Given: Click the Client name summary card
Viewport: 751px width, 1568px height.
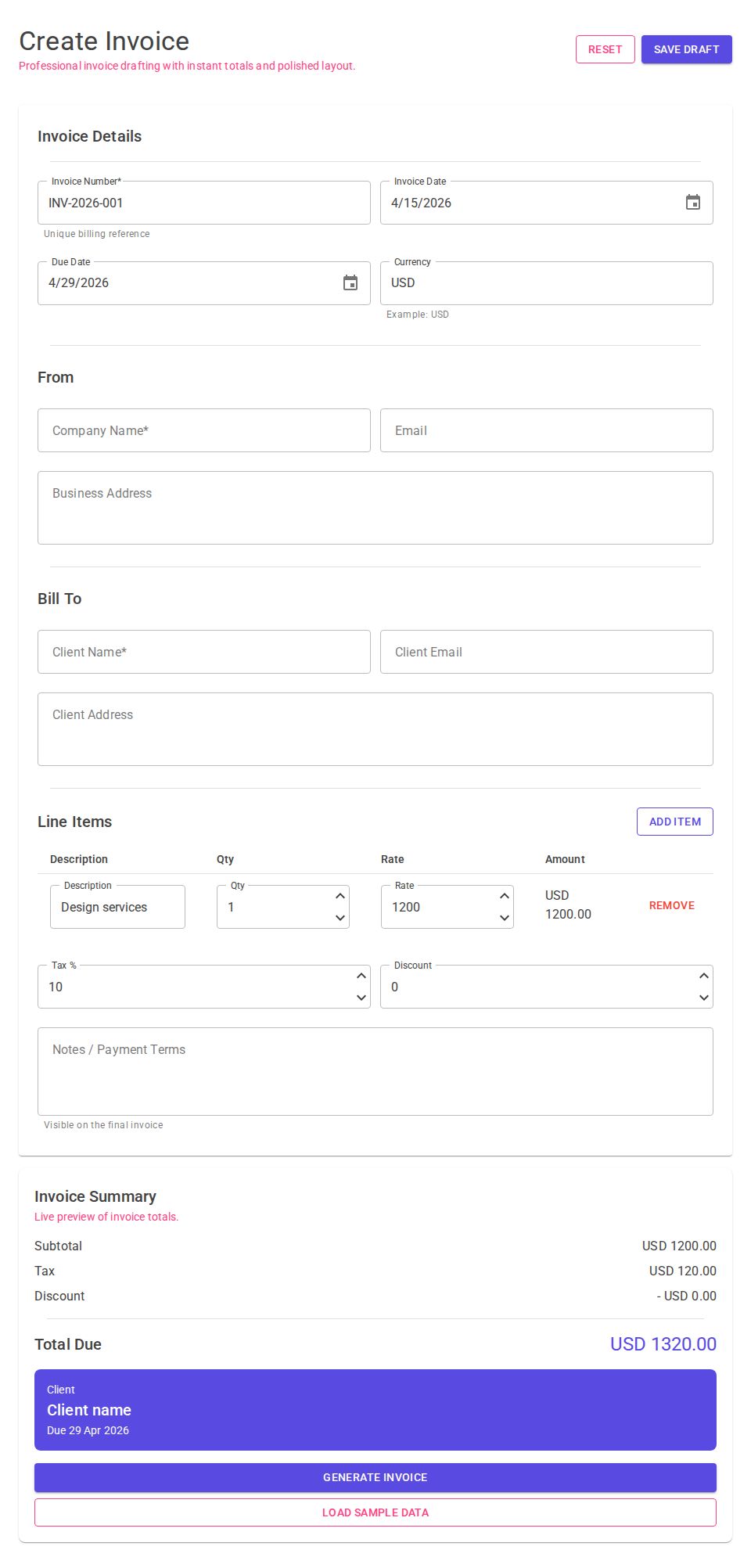Looking at the screenshot, I should (375, 1410).
